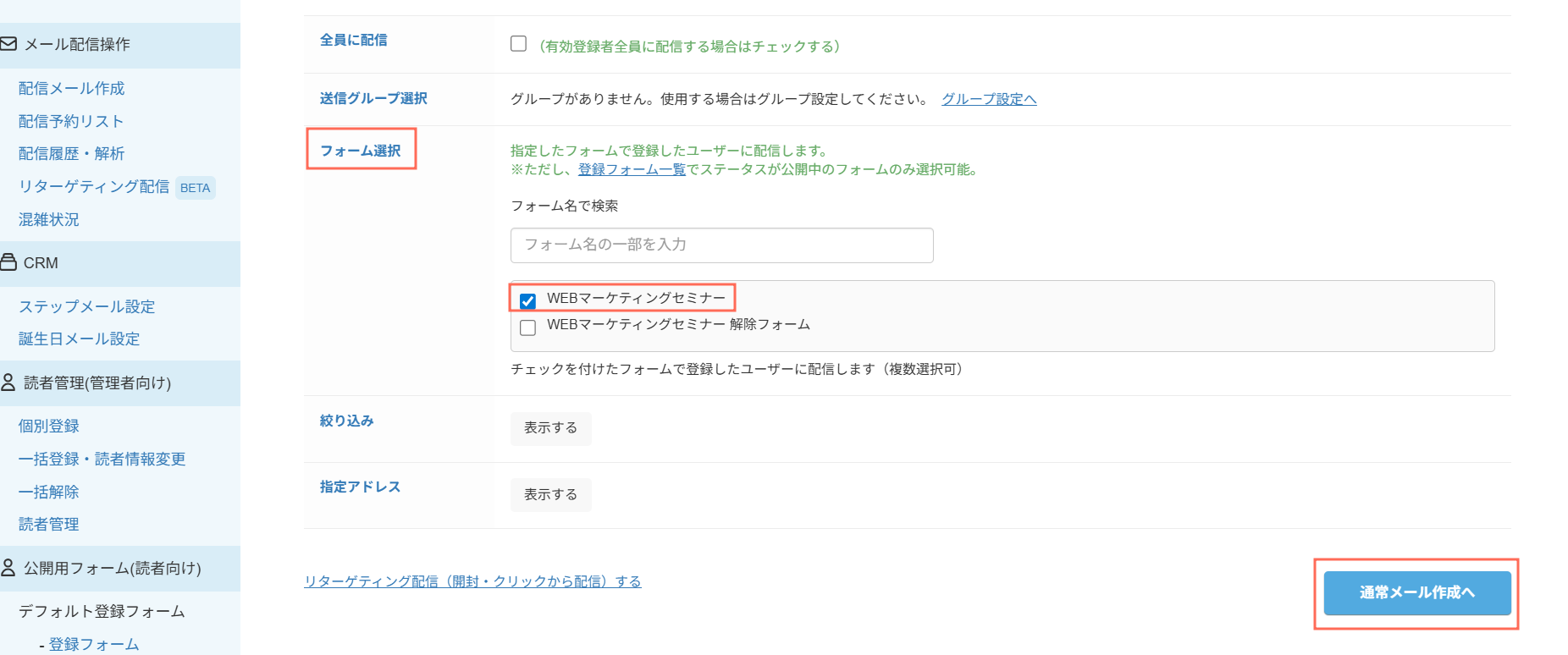The image size is (1568, 655).
Task: Click the person icon beside 公開用フォーム(読者向け)
Action: pyautogui.click(x=8, y=568)
